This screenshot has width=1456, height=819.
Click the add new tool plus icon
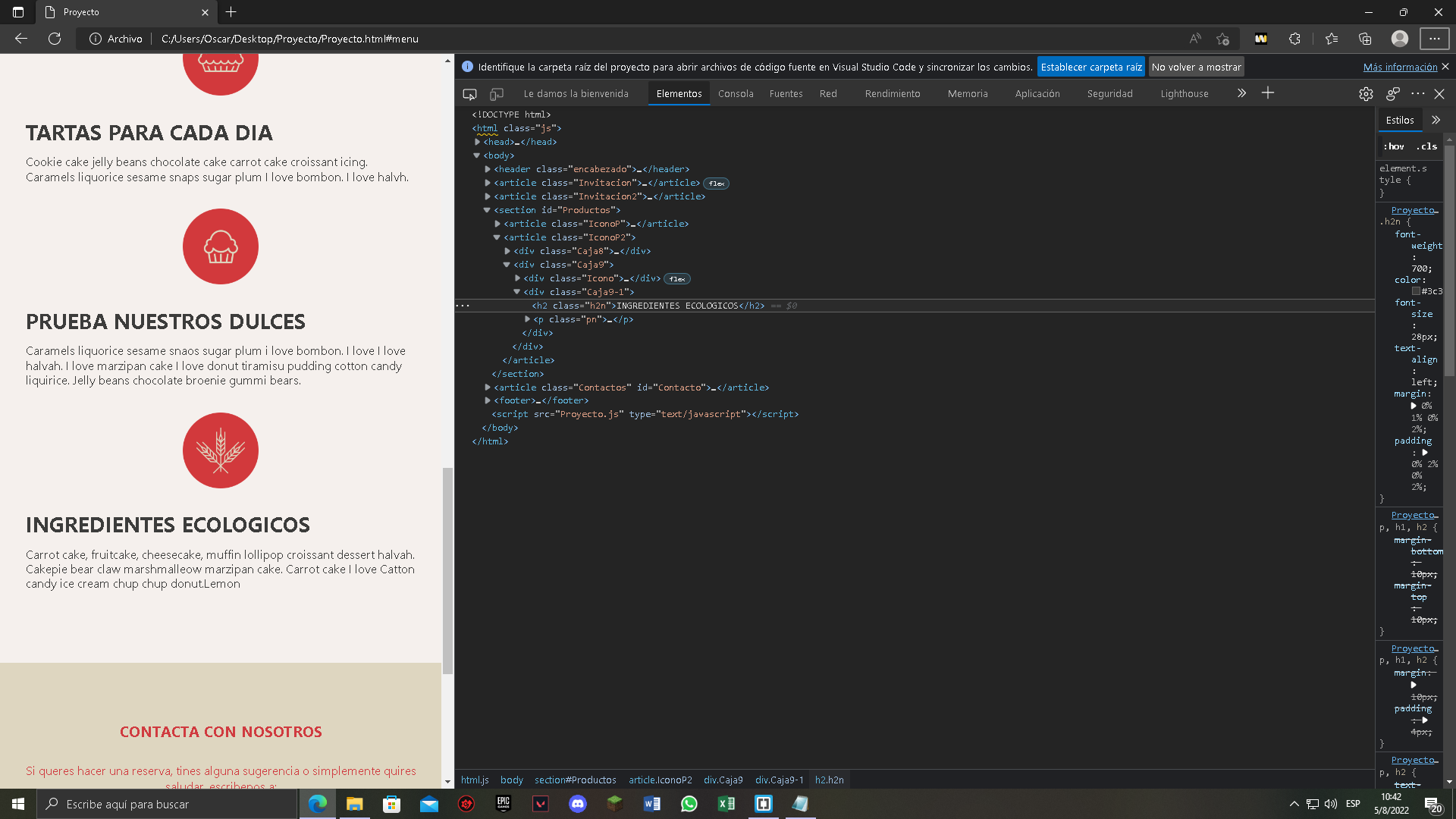click(1268, 93)
